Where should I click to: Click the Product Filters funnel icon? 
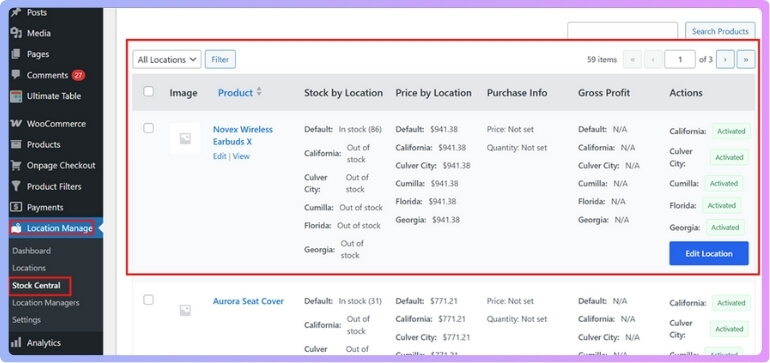16,186
